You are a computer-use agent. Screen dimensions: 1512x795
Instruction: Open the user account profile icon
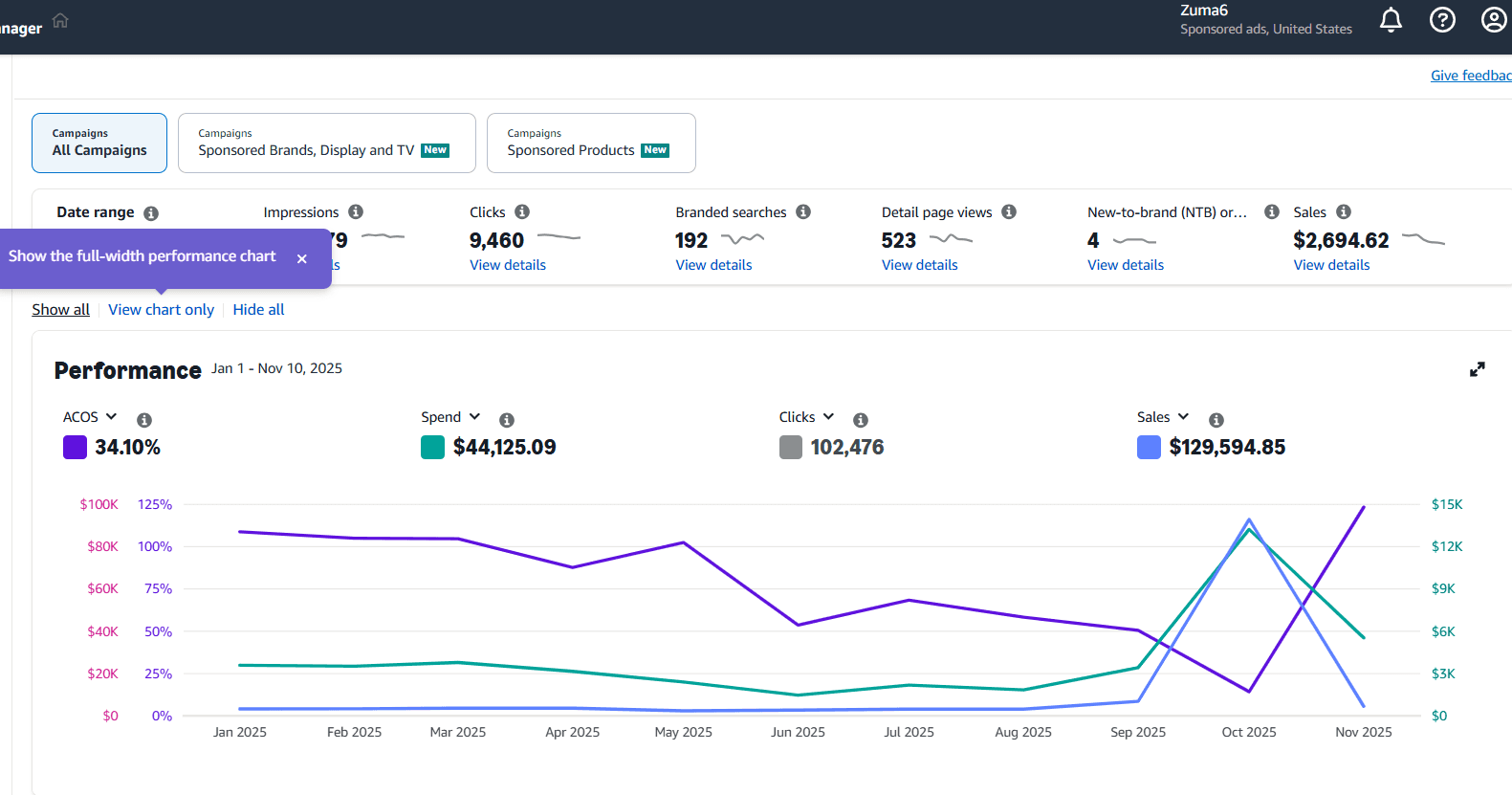click(x=1494, y=19)
